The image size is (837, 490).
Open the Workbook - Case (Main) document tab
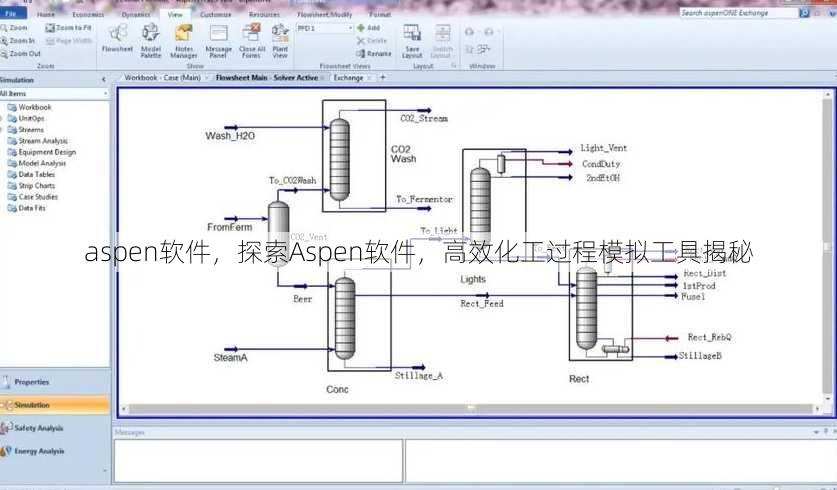pos(162,77)
